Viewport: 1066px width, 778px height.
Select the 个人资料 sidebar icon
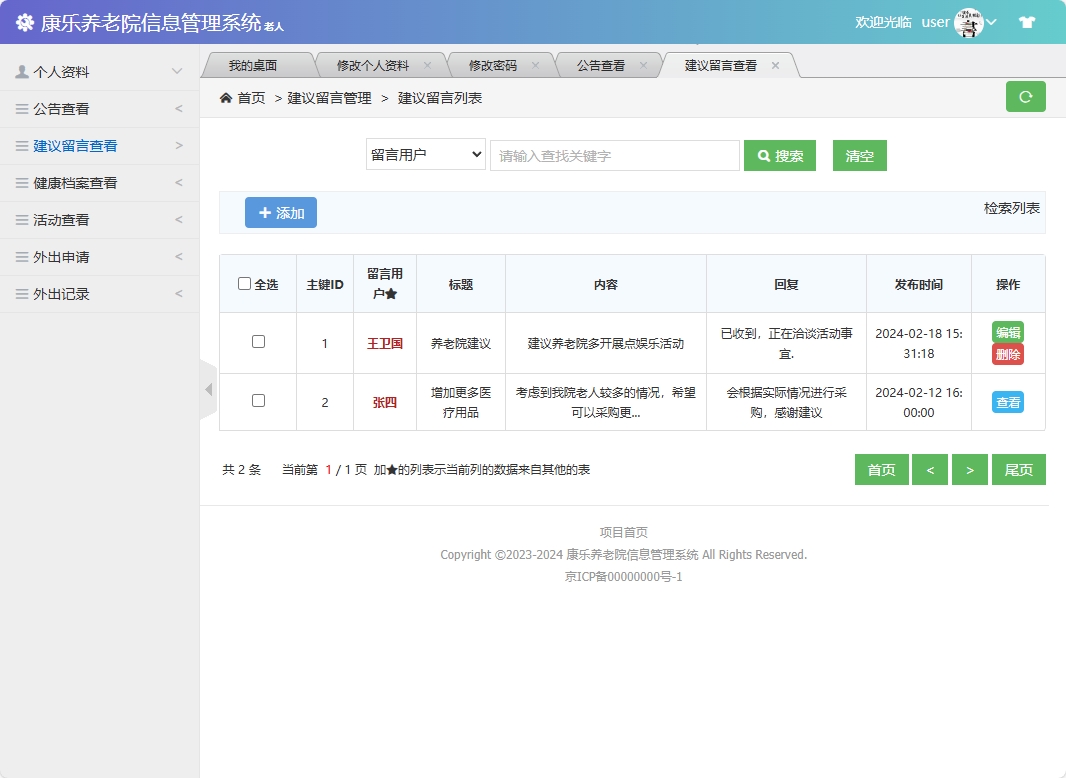22,71
